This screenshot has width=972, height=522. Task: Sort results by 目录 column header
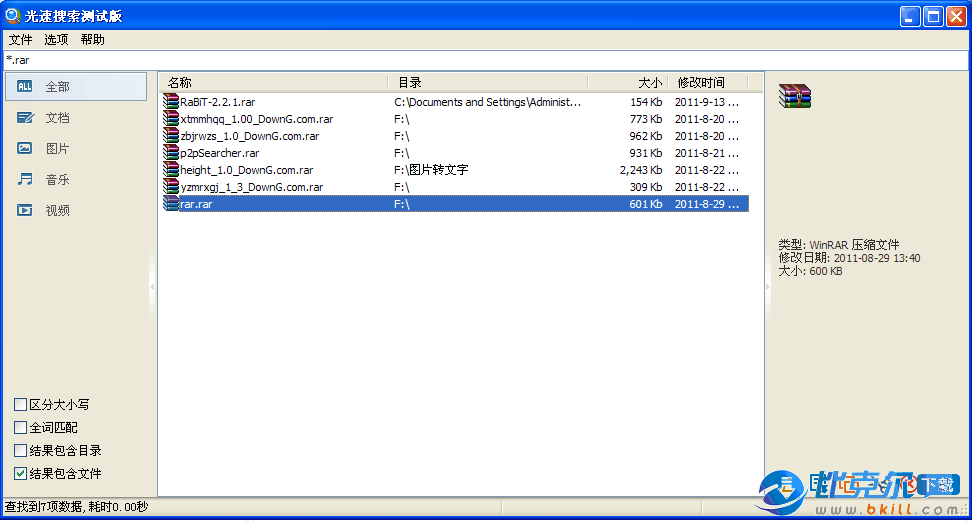pyautogui.click(x=488, y=82)
